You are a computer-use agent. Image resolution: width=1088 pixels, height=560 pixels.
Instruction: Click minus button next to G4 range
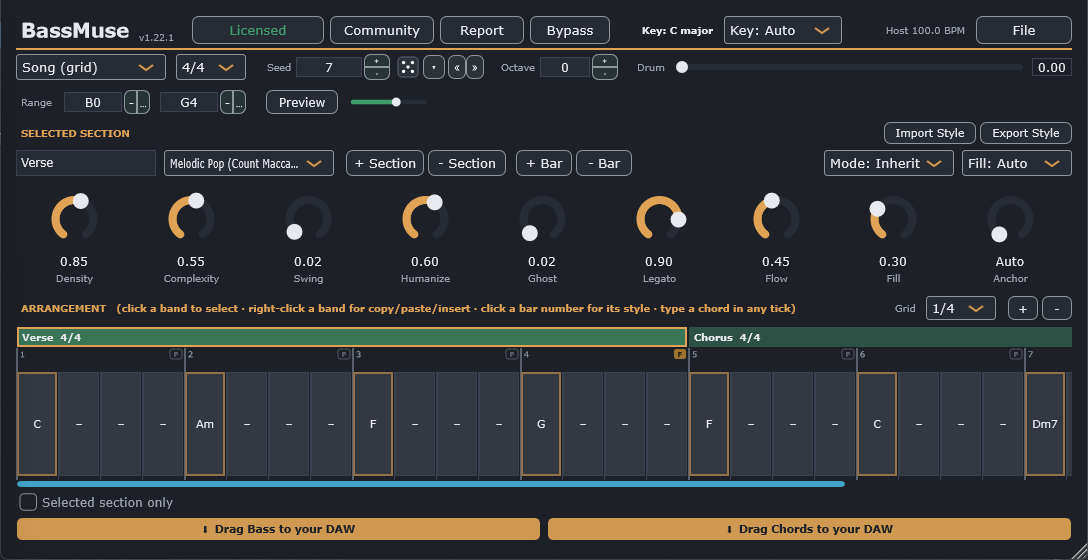click(x=227, y=103)
